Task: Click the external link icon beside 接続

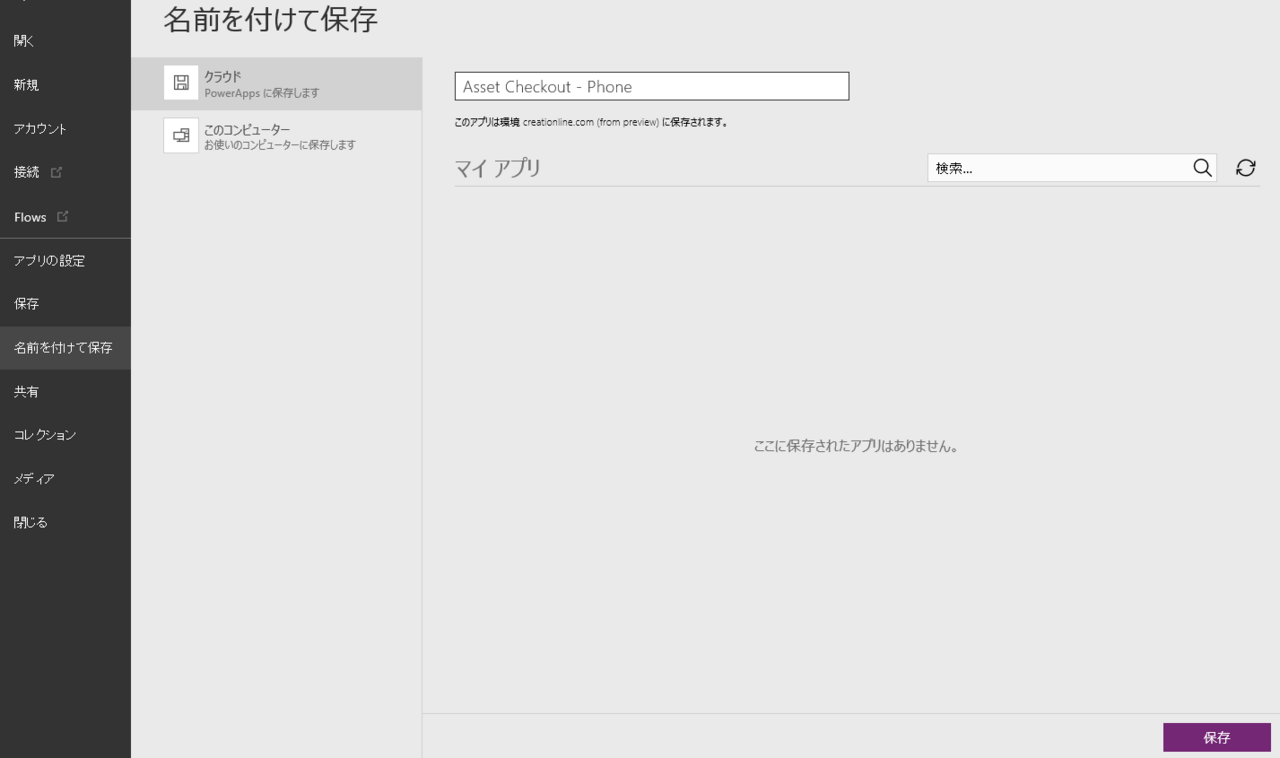Action: [56, 172]
